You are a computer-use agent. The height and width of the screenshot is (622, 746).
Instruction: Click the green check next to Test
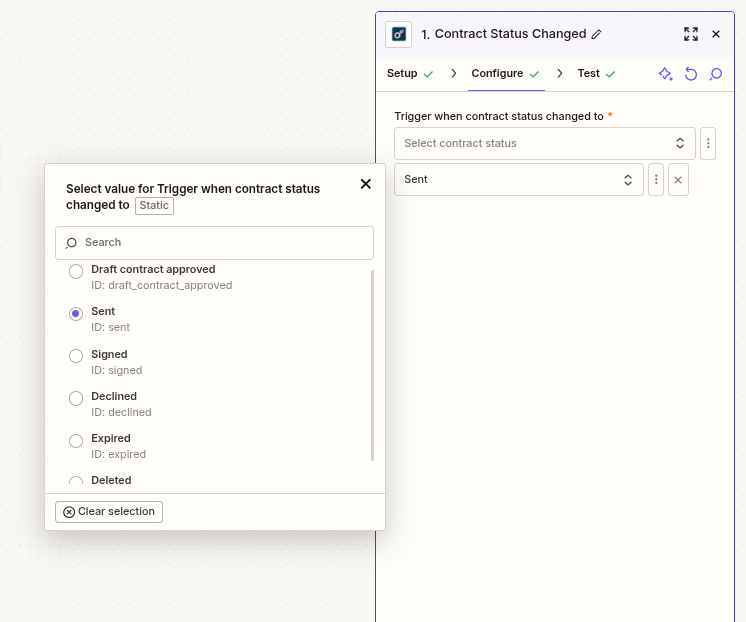point(610,74)
